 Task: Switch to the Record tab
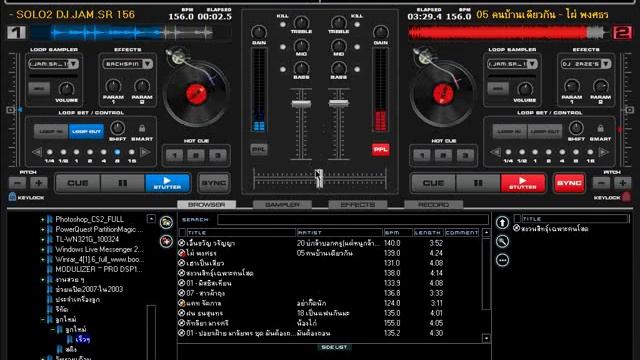[x=433, y=204]
